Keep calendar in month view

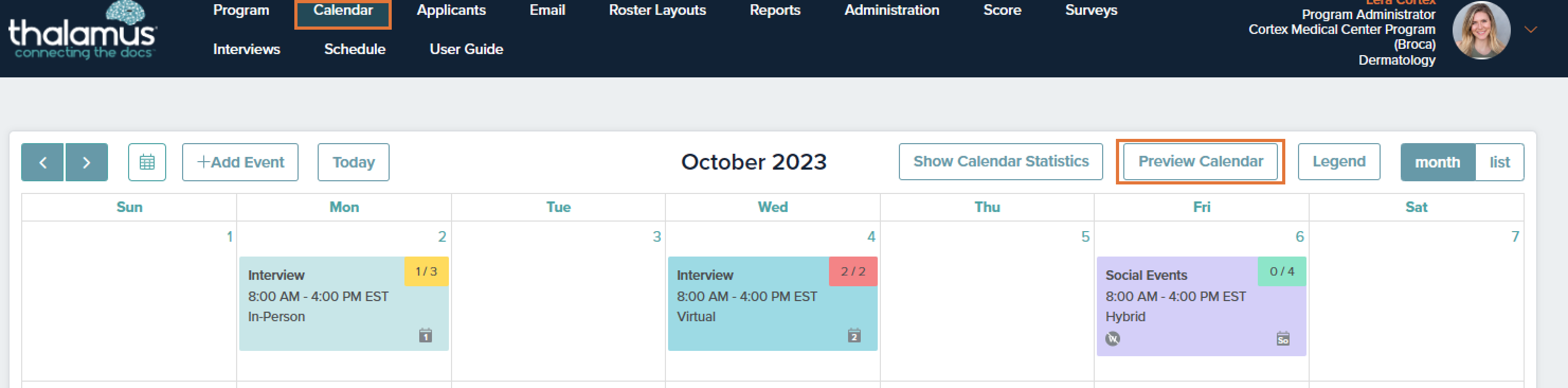click(x=1437, y=162)
